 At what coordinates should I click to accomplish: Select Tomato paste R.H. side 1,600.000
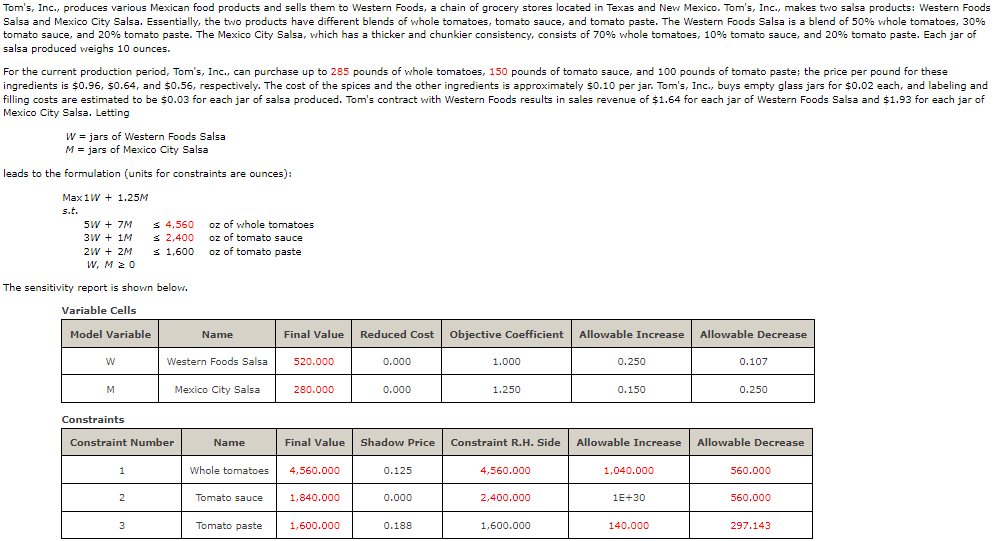pos(505,525)
